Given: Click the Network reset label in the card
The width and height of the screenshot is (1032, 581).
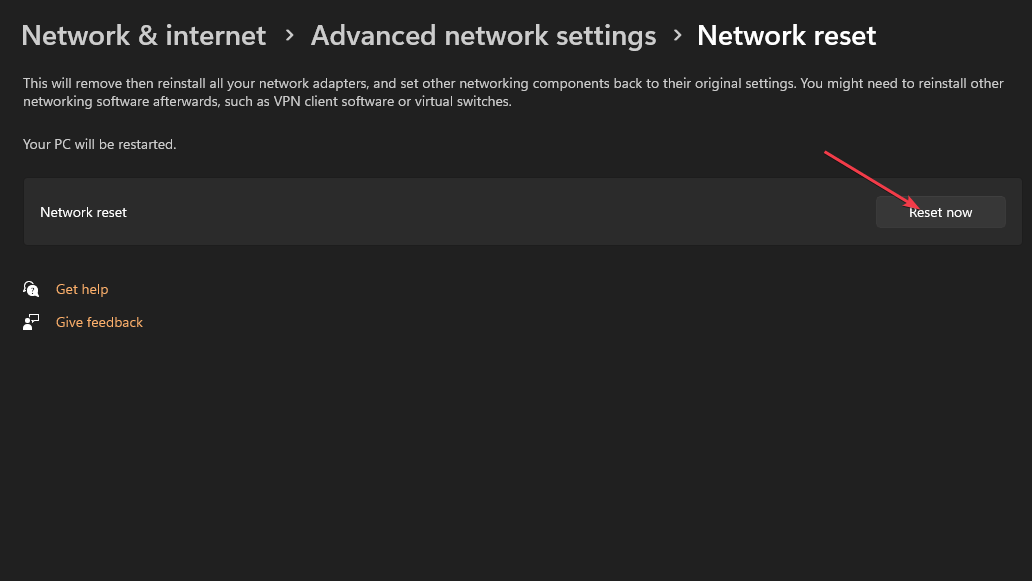Looking at the screenshot, I should coord(83,211).
